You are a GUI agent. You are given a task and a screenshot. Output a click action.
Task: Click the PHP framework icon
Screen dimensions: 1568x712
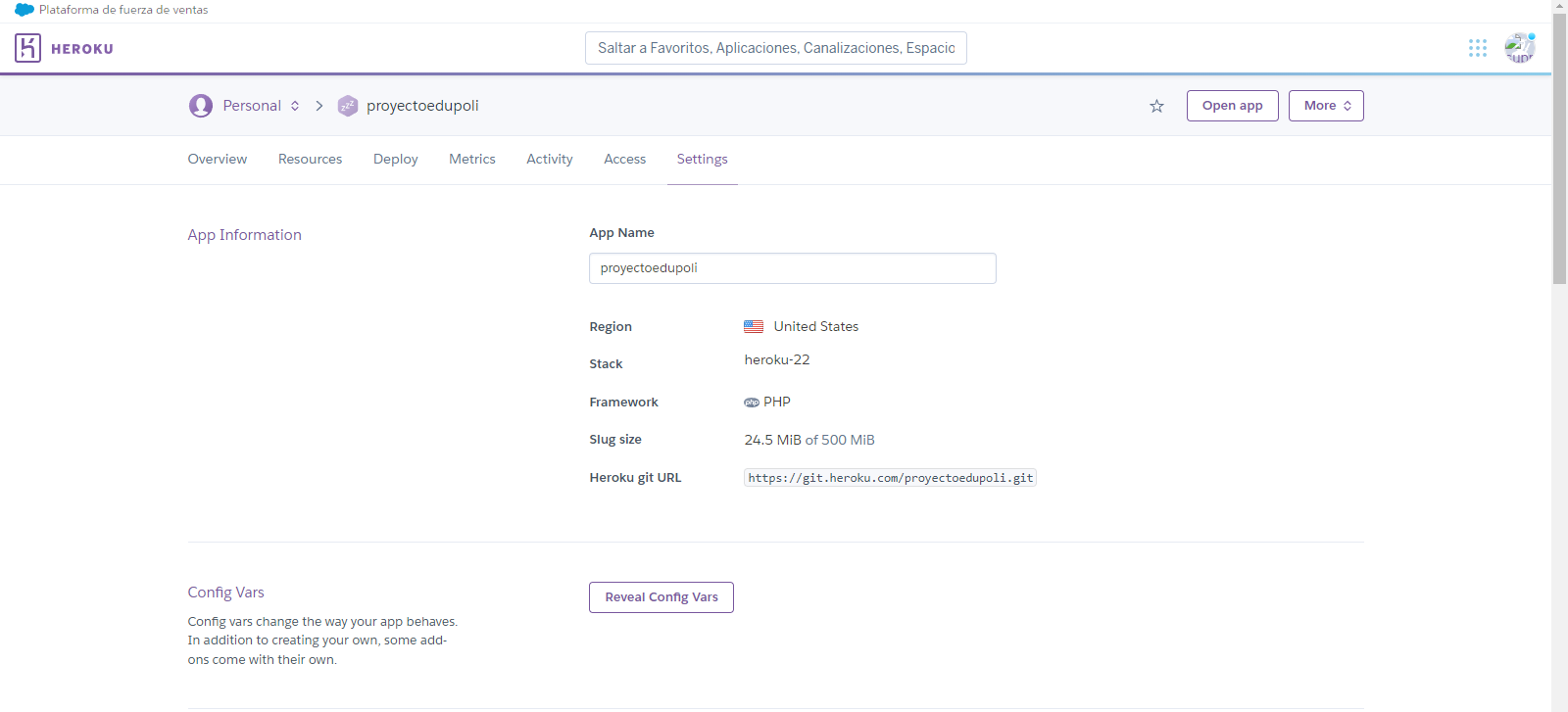coord(752,403)
